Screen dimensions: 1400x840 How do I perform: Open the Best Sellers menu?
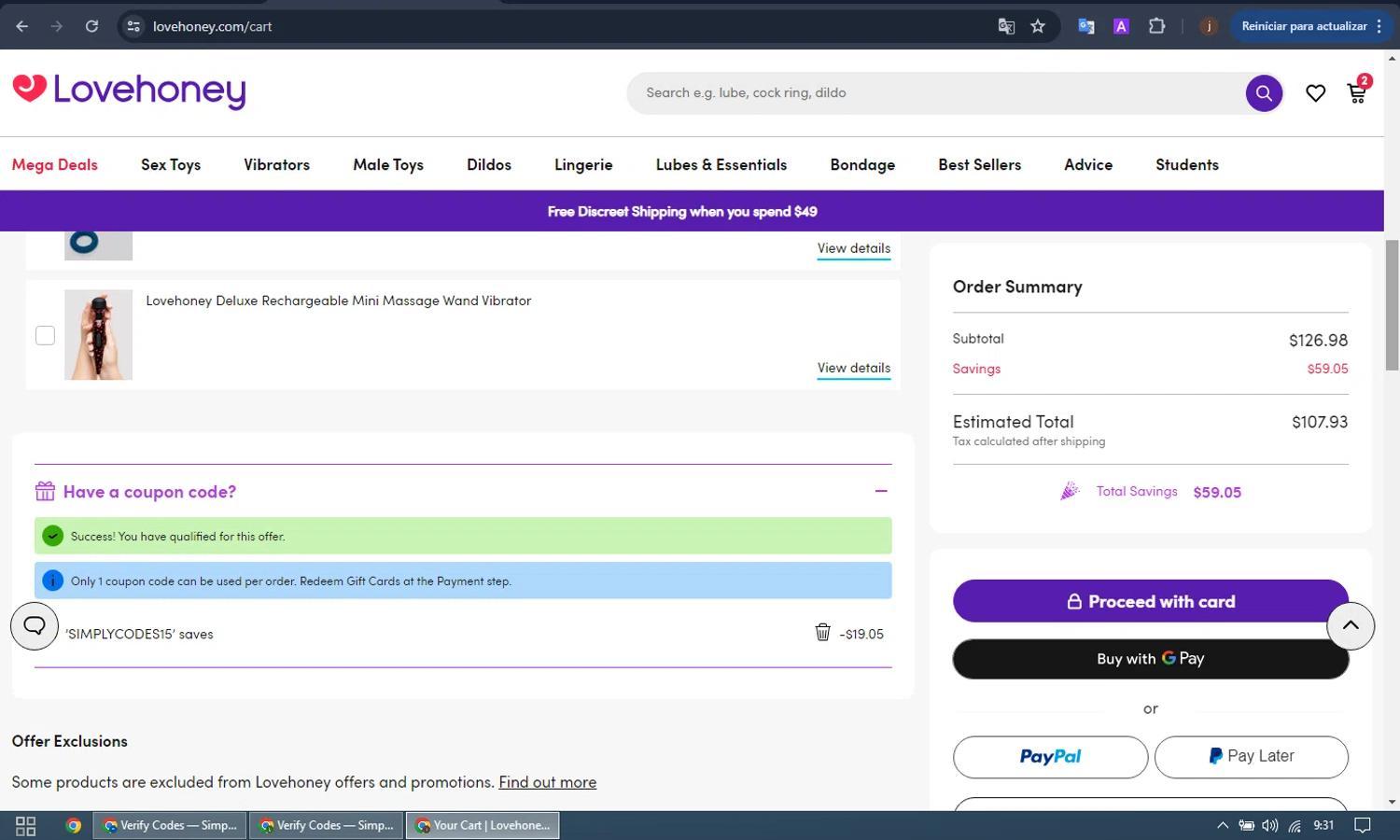[980, 164]
